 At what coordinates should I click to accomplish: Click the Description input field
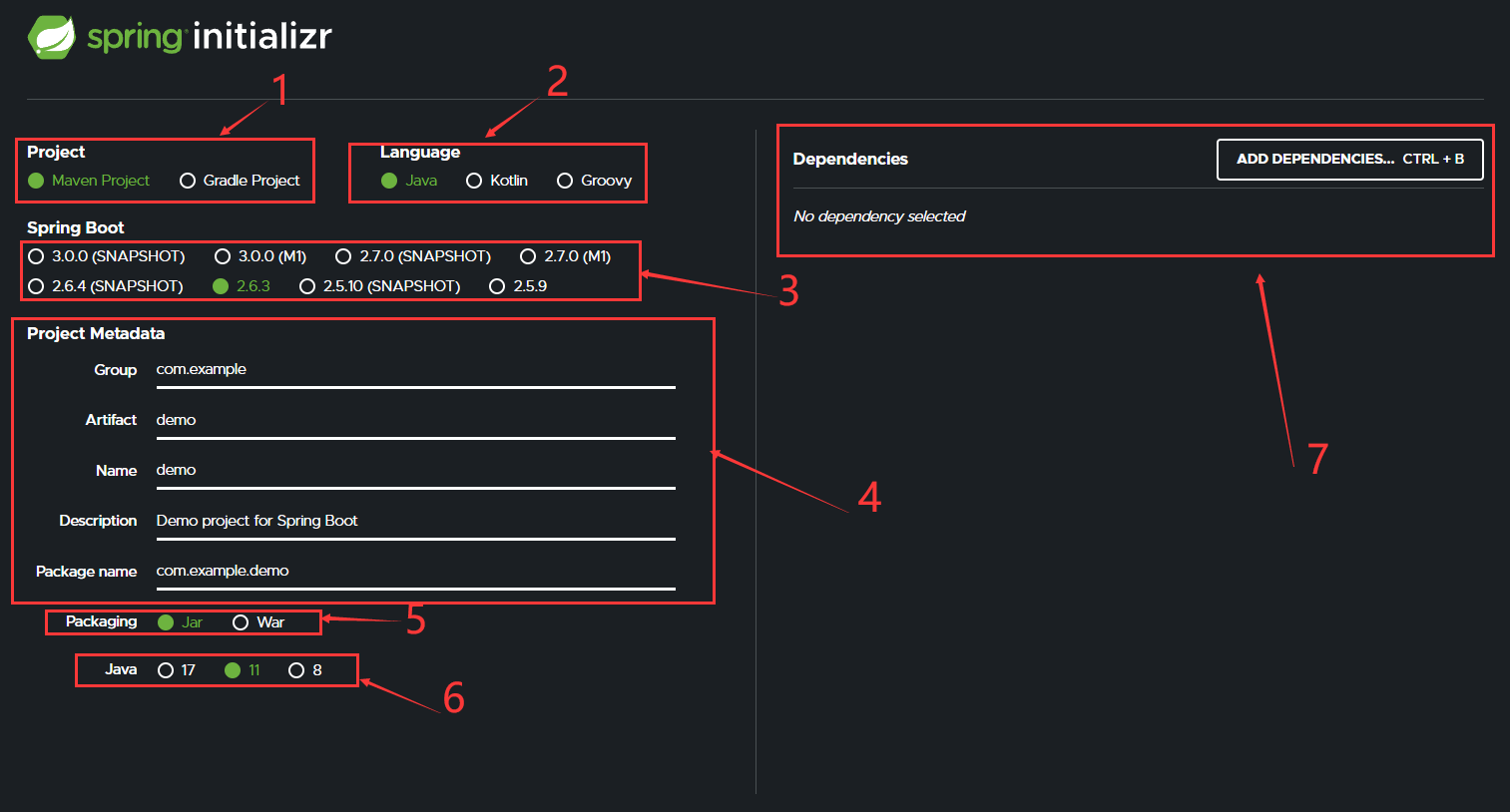coord(416,522)
